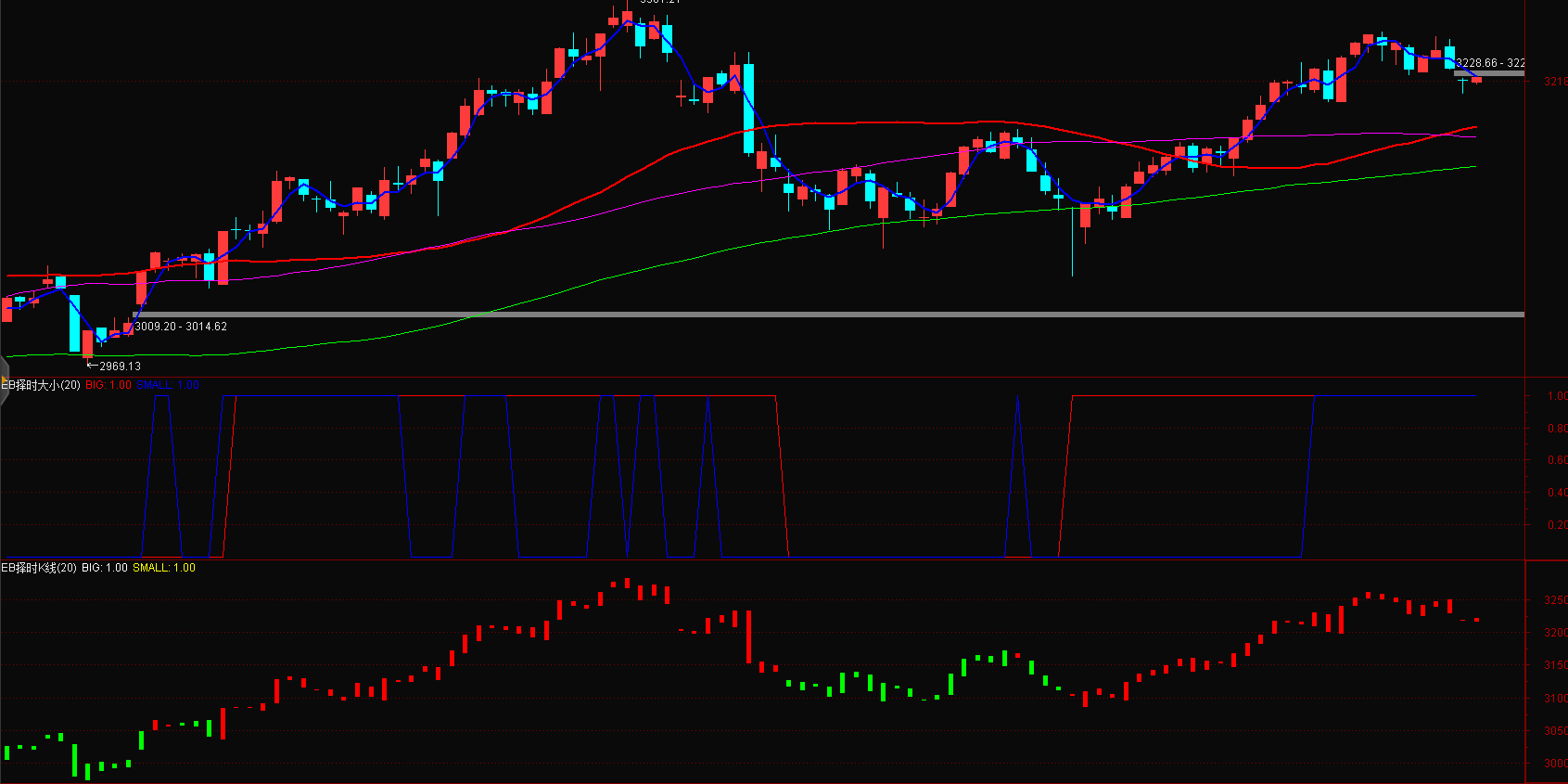Select the gray band under the 3228.66 label
Screen dimensions: 1568x784
tap(1489, 73)
